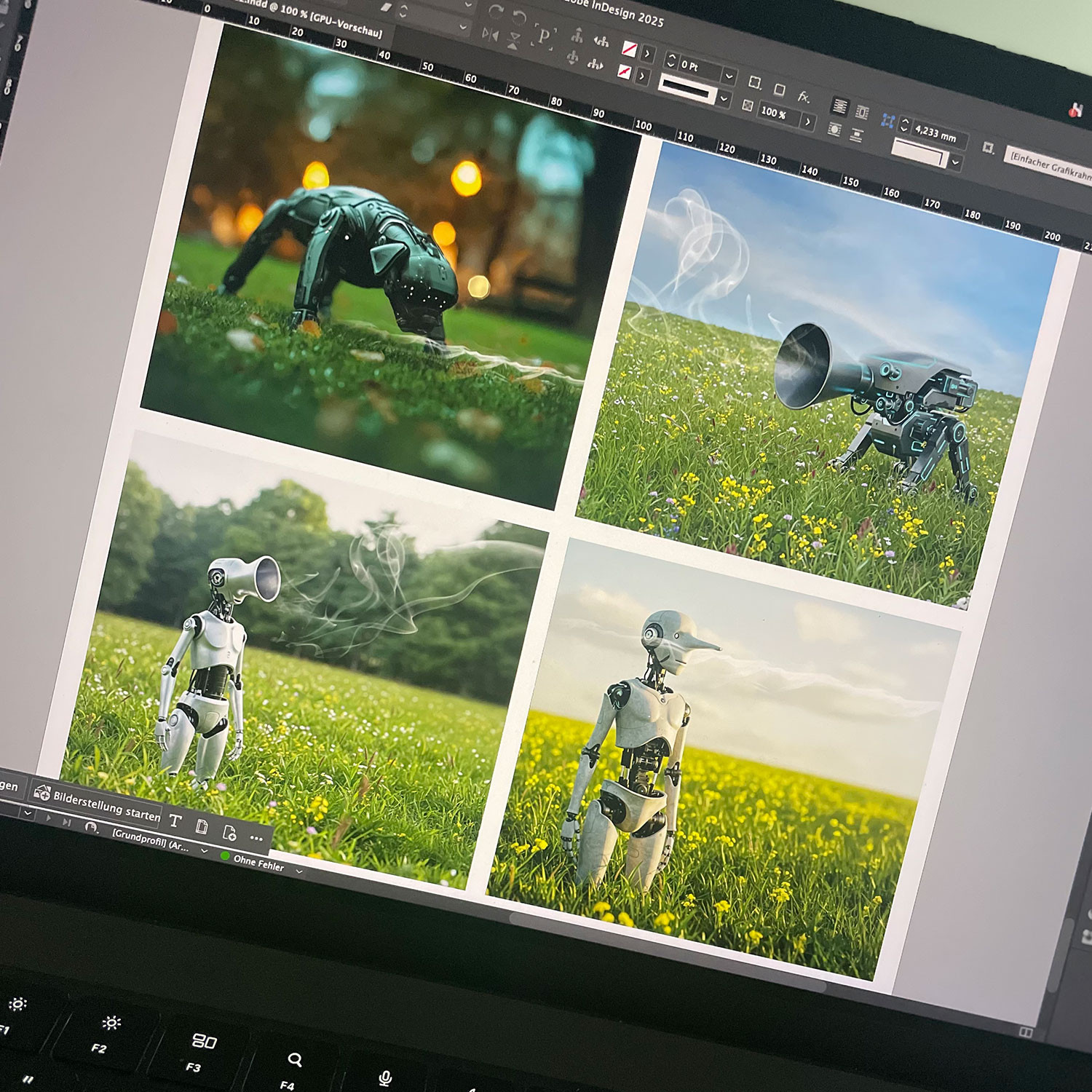Toggle wrap around object shape

834,130
